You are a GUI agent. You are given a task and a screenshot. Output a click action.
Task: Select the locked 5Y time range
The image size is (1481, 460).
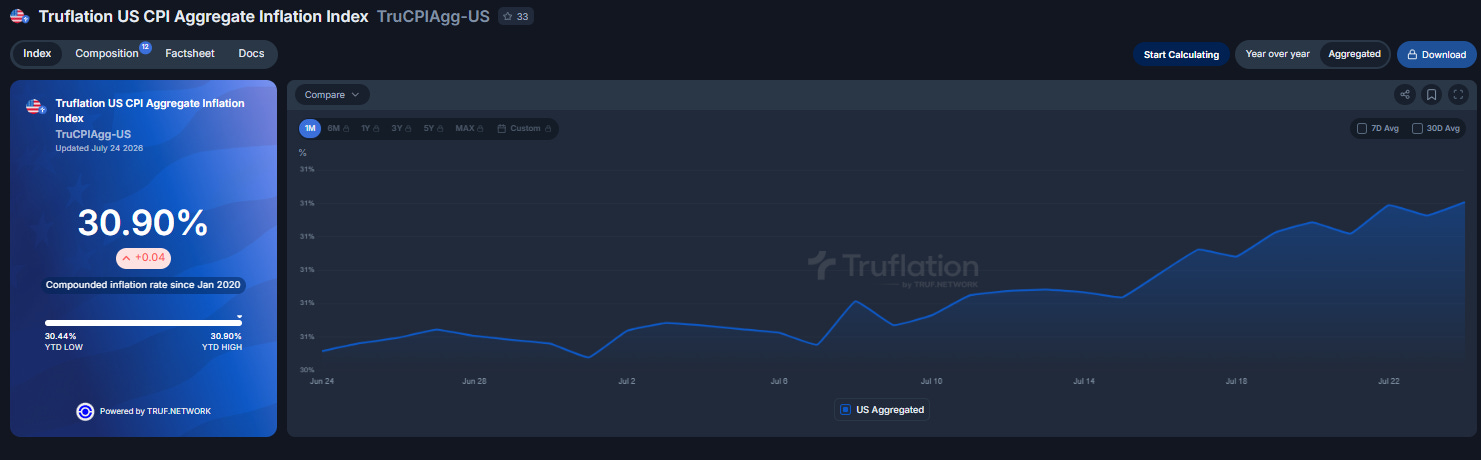point(435,128)
